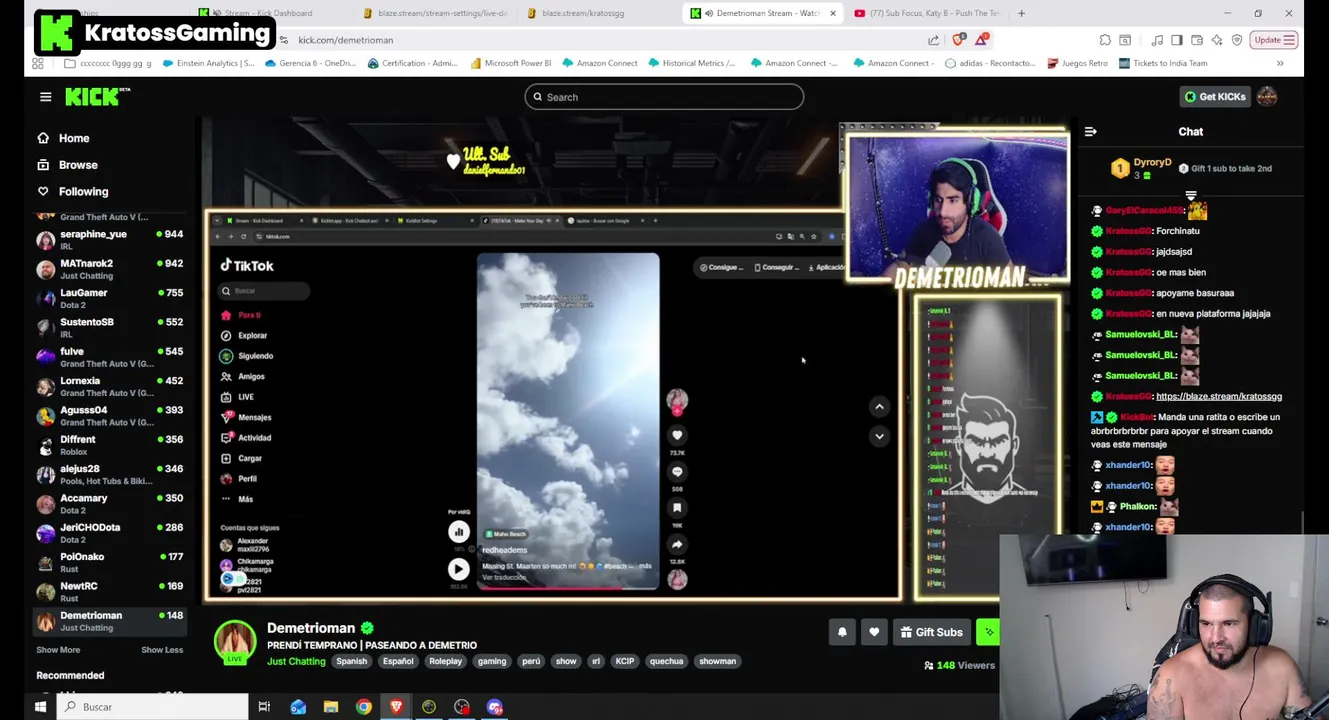Viewport: 1329px width, 720px height.
Task: Expand the bookmarks bar overflow chevron
Action: click(x=1280, y=63)
